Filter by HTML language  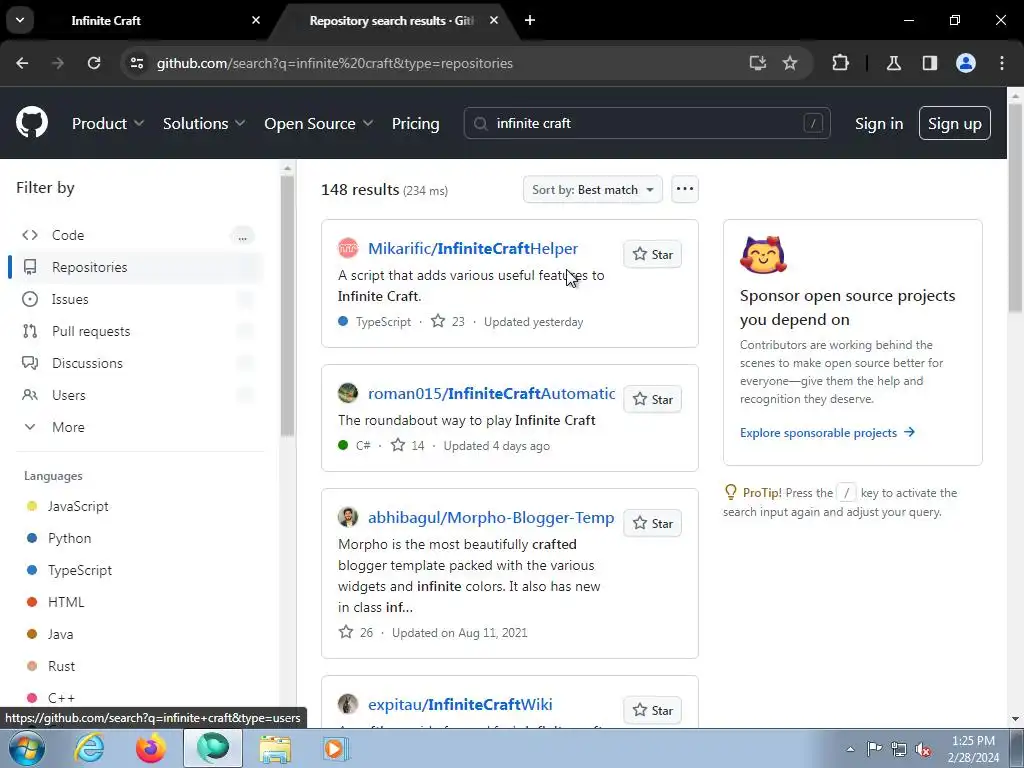(66, 602)
